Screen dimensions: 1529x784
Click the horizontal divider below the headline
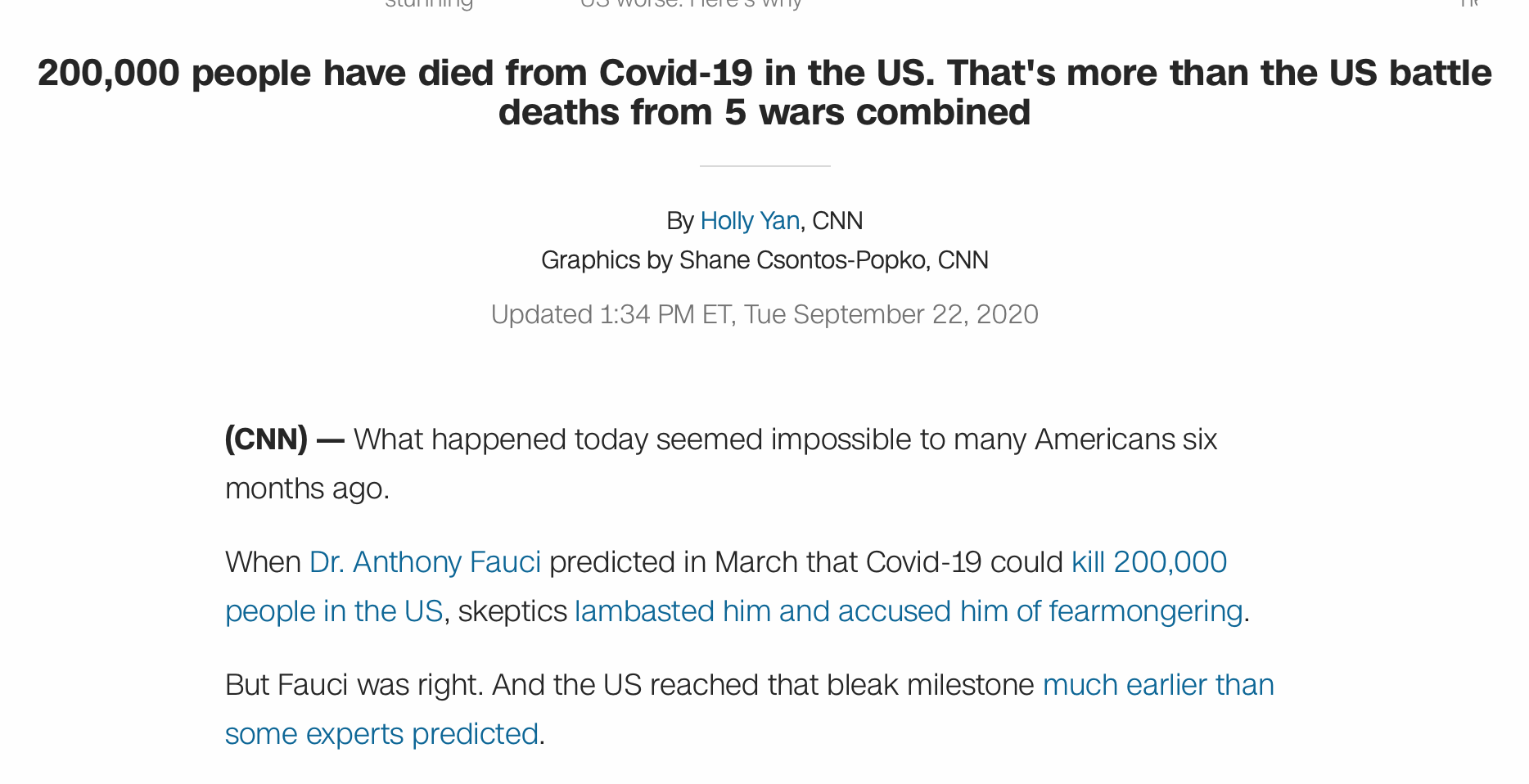[764, 166]
